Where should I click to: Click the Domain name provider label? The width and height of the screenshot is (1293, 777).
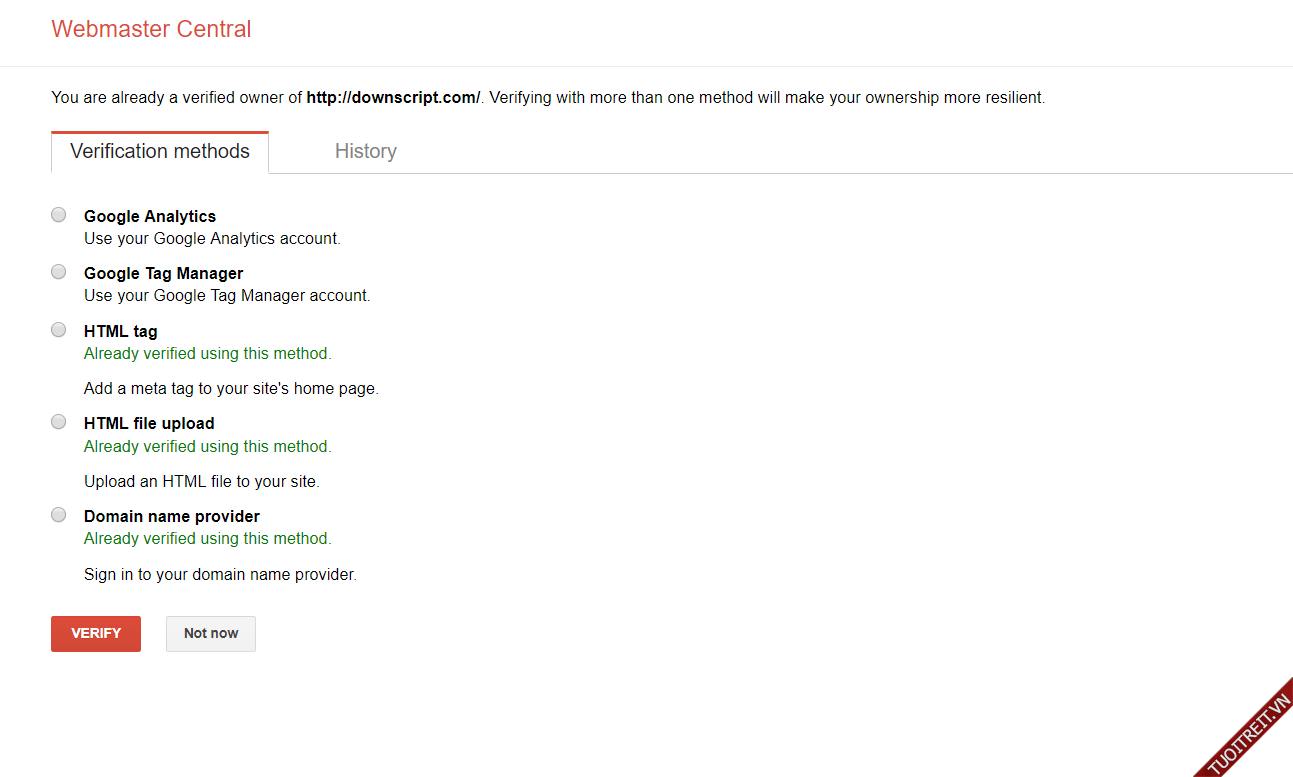pos(172,516)
